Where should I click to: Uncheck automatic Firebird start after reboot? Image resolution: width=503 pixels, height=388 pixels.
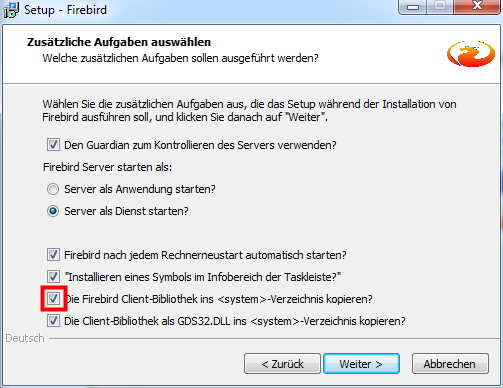[x=53, y=255]
